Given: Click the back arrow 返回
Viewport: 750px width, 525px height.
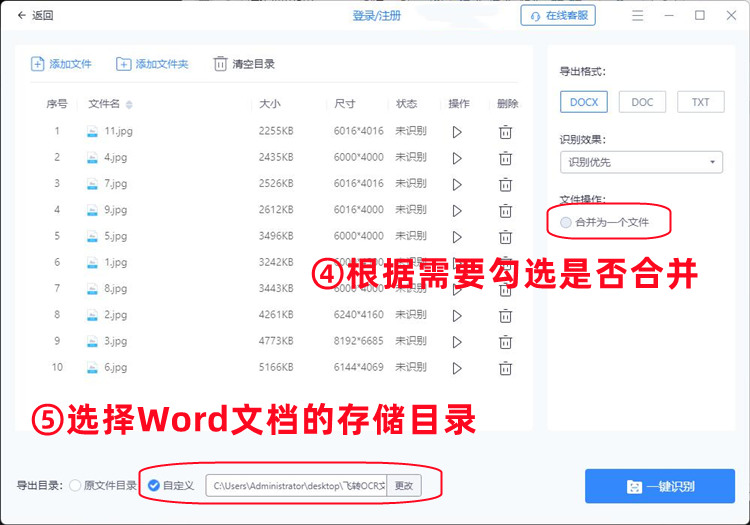Looking at the screenshot, I should [x=22, y=15].
